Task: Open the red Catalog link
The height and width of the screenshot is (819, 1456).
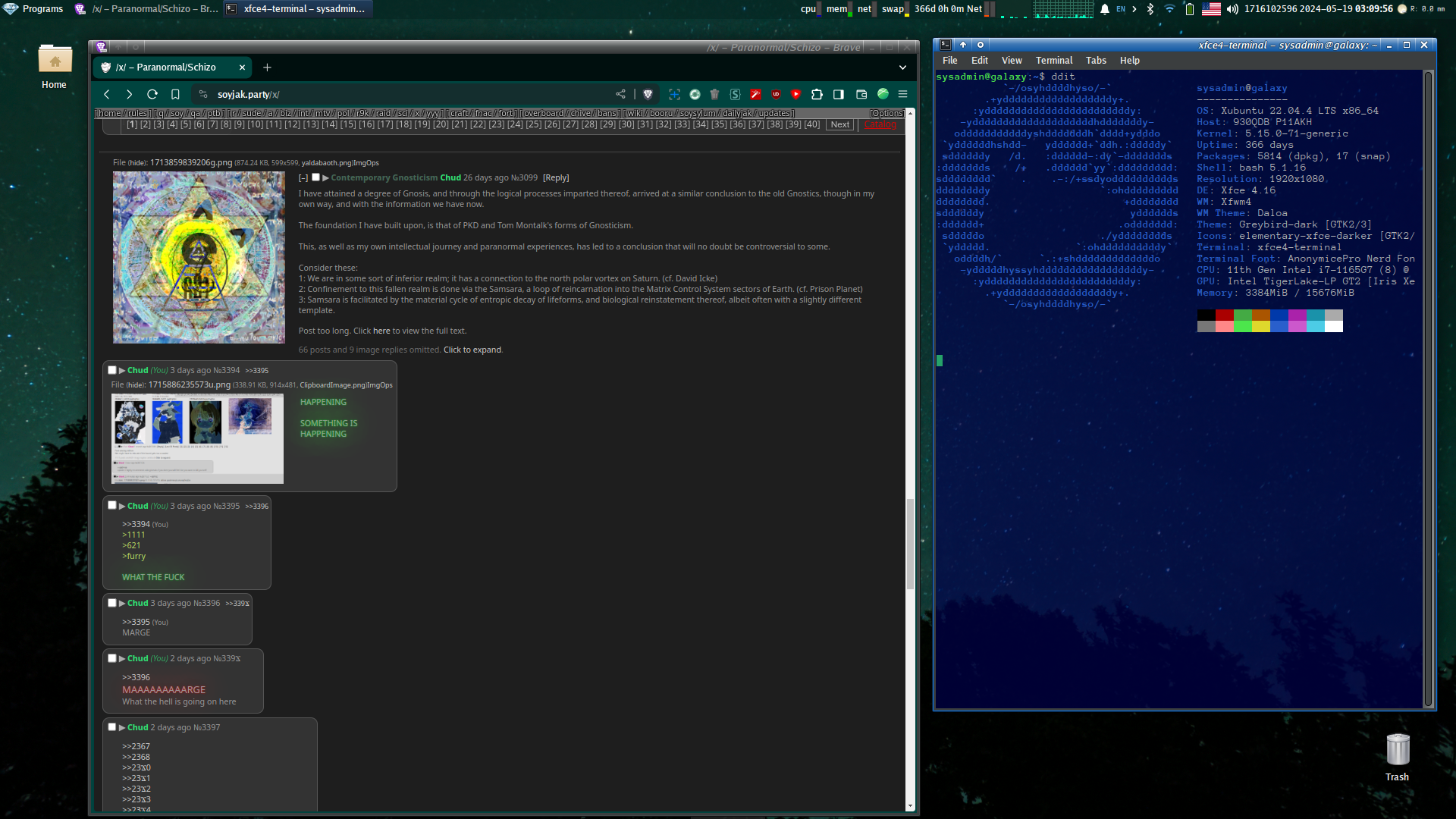Action: 880,124
